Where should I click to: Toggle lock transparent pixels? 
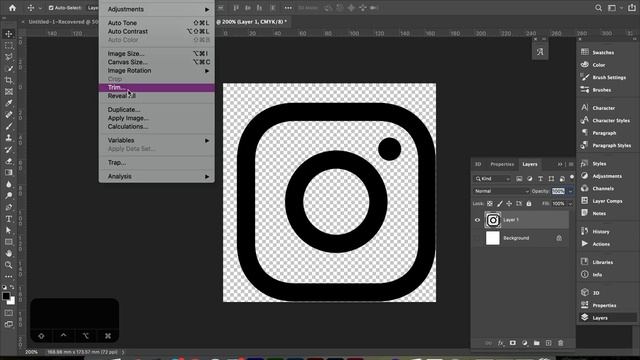tap(490, 203)
